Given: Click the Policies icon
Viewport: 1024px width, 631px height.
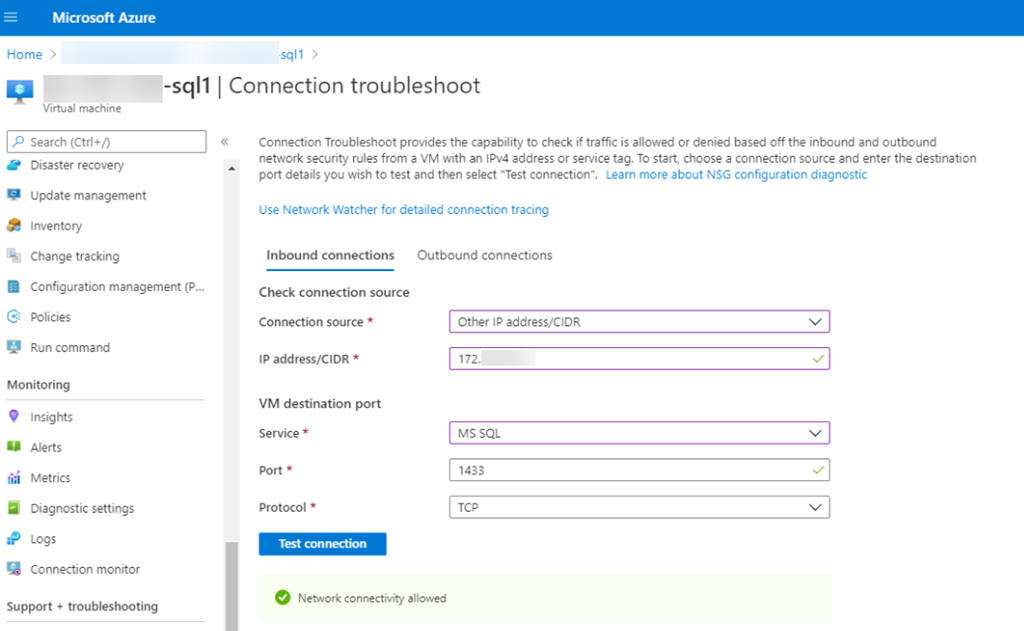Looking at the screenshot, I should click(14, 317).
